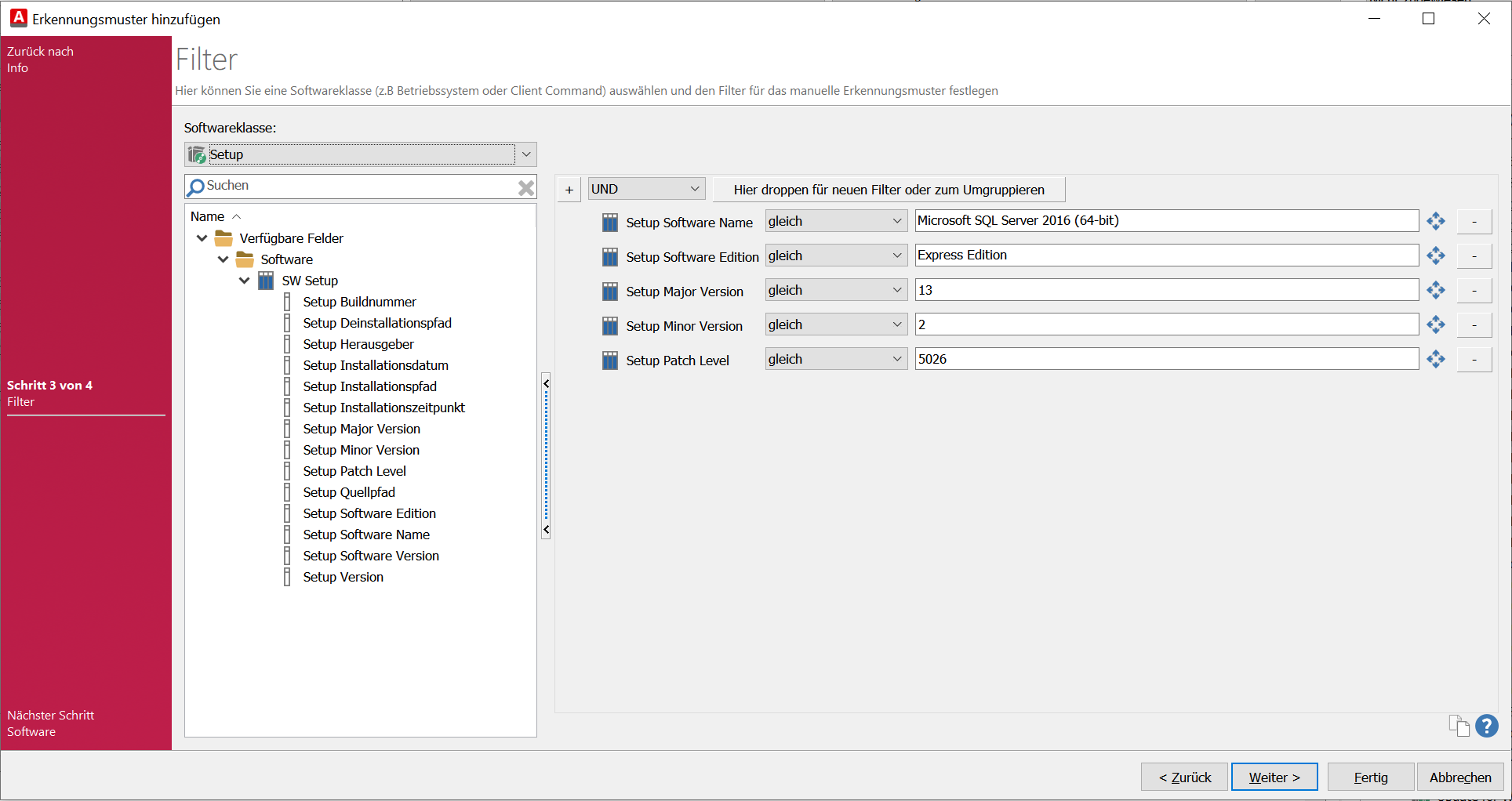Viewport: 1512px width, 801px height.
Task: Open the Softwareklasse Setup dropdown
Action: [526, 154]
